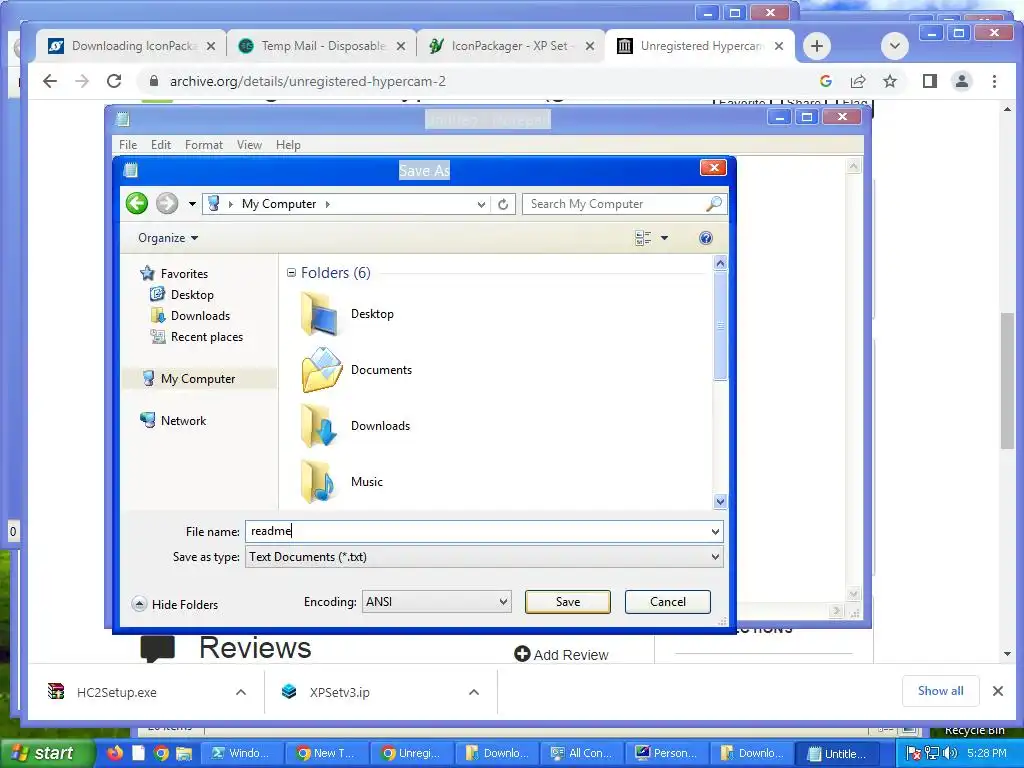This screenshot has width=1024, height=768.
Task: Select Recent places in navigation pane
Action: click(197, 337)
